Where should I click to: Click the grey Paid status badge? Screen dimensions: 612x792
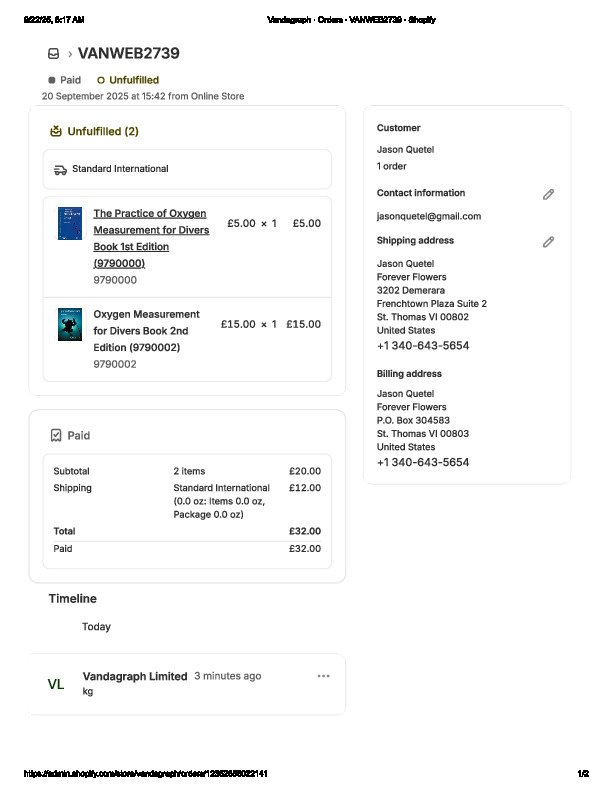point(65,80)
